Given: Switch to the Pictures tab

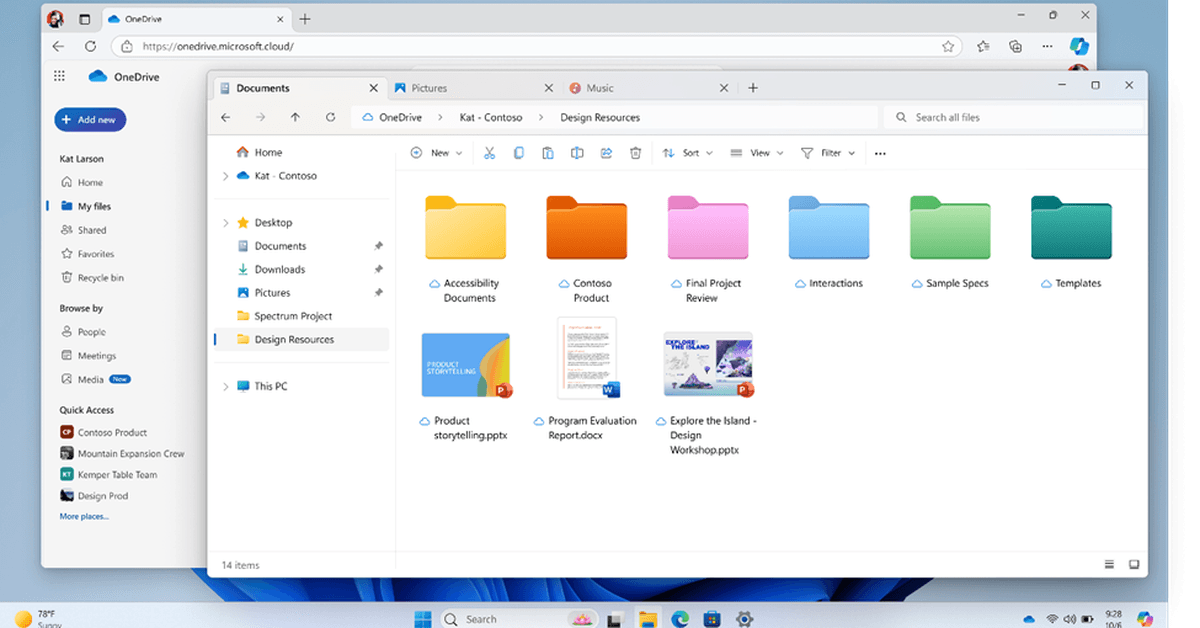Looking at the screenshot, I should click(429, 88).
